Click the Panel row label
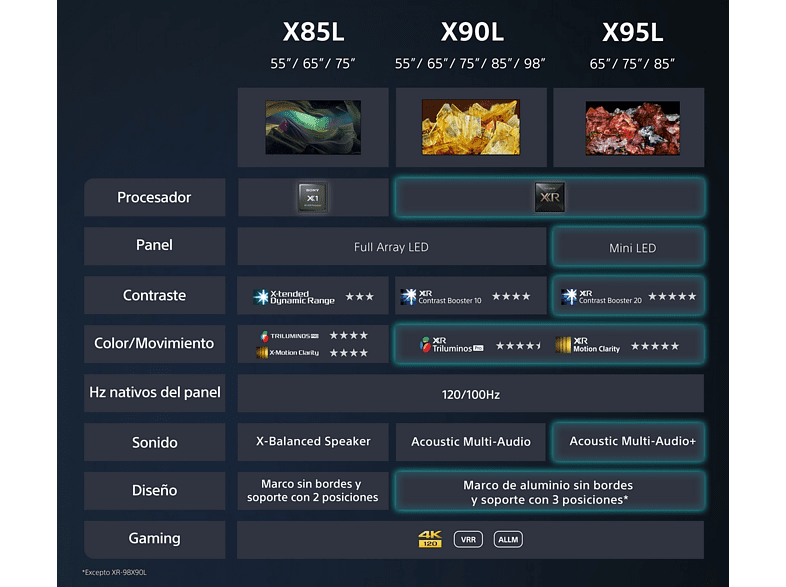This screenshot has height=587, width=786. coord(154,246)
